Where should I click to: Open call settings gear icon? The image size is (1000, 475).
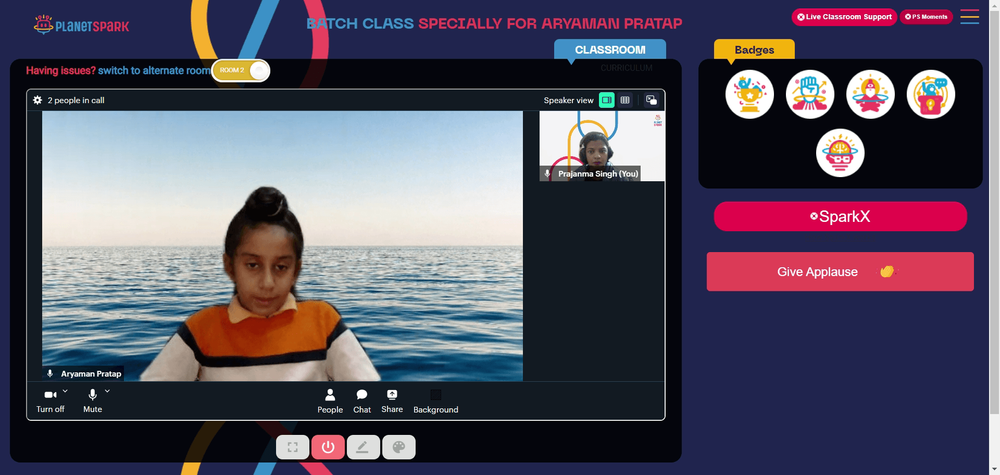click(x=38, y=100)
